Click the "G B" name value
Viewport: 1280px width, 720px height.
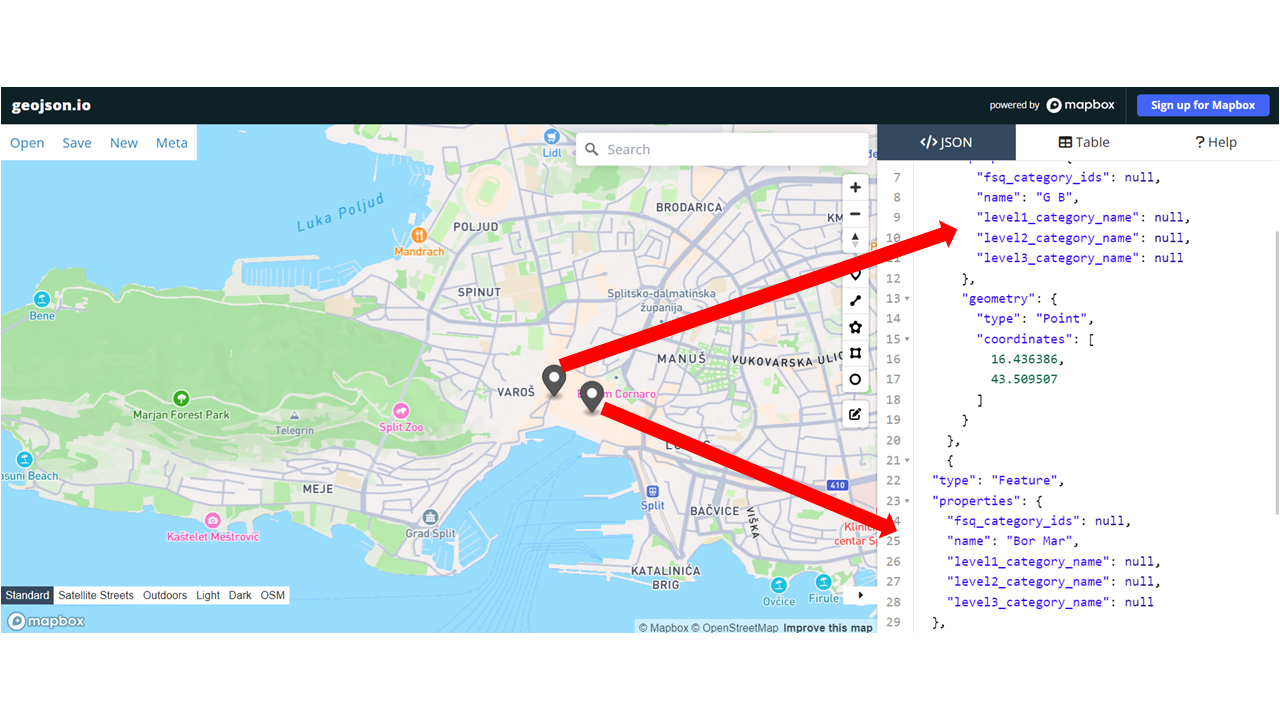tap(1053, 197)
